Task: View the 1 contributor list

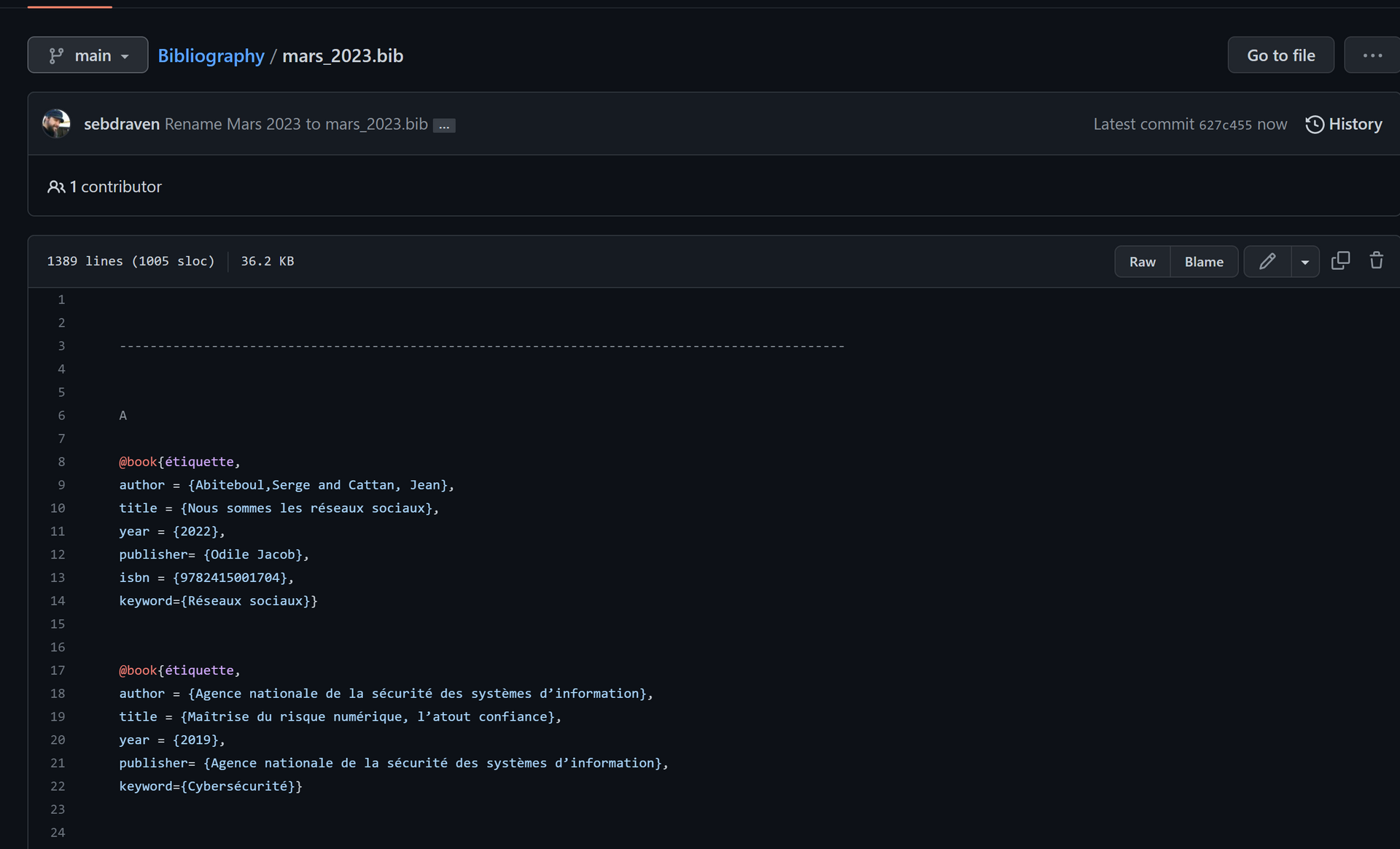Action: (114, 187)
